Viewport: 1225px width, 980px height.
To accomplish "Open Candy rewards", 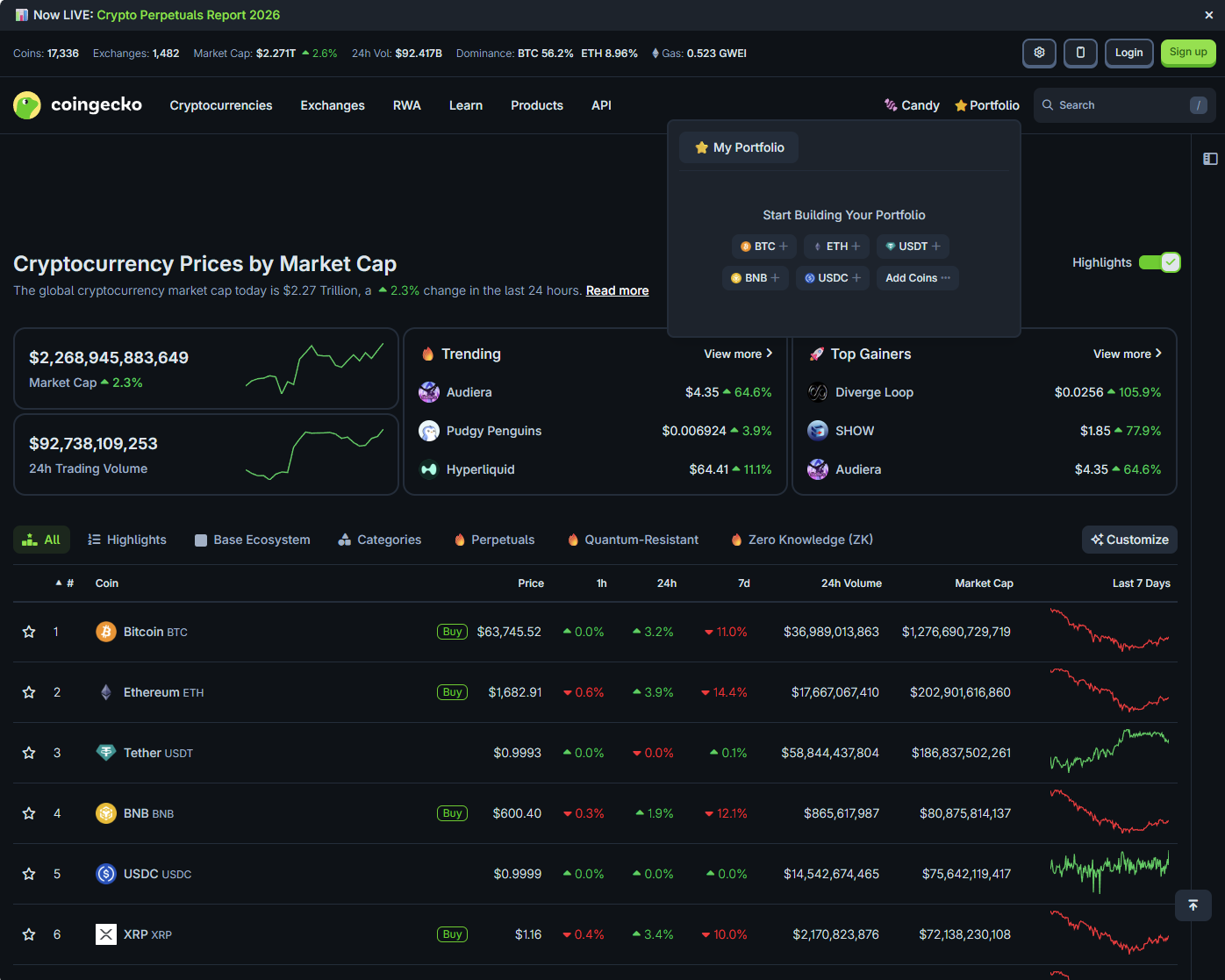I will [912, 105].
